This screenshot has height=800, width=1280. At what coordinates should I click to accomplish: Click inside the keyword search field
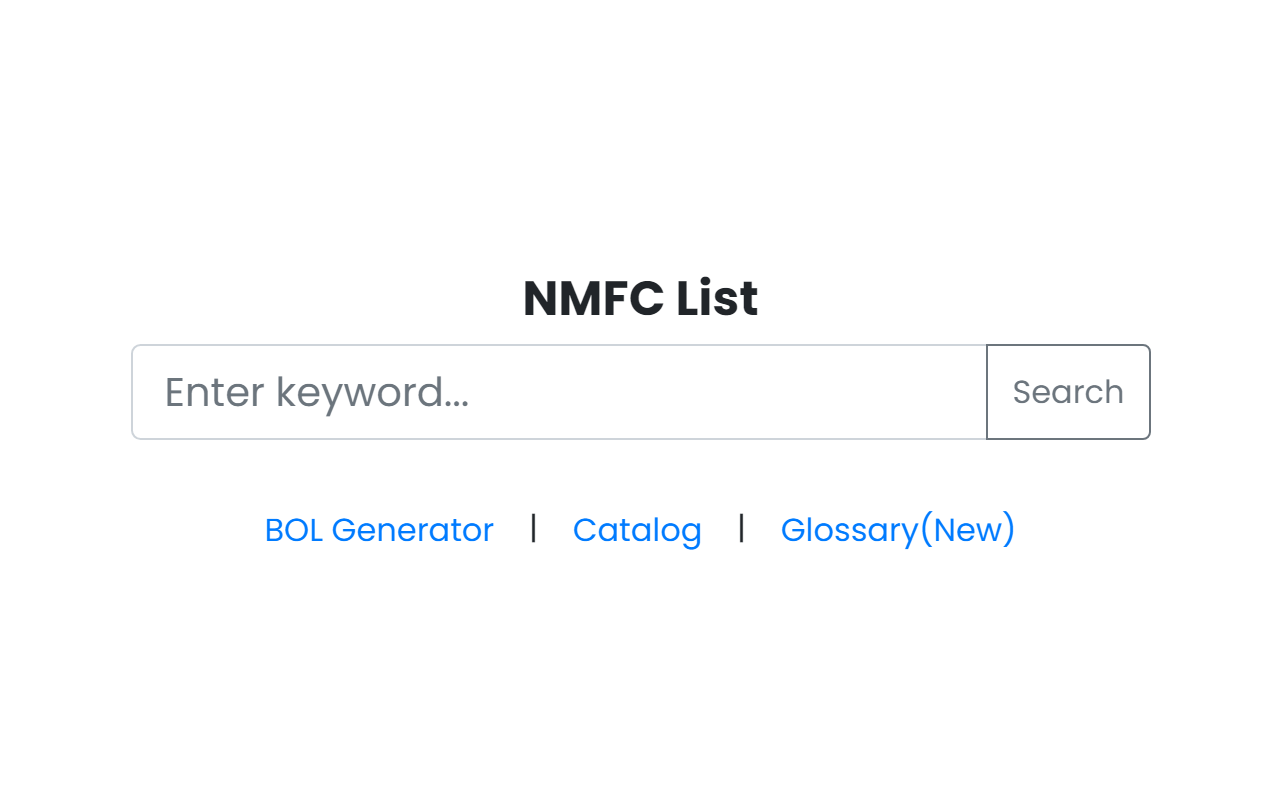tap(558, 391)
